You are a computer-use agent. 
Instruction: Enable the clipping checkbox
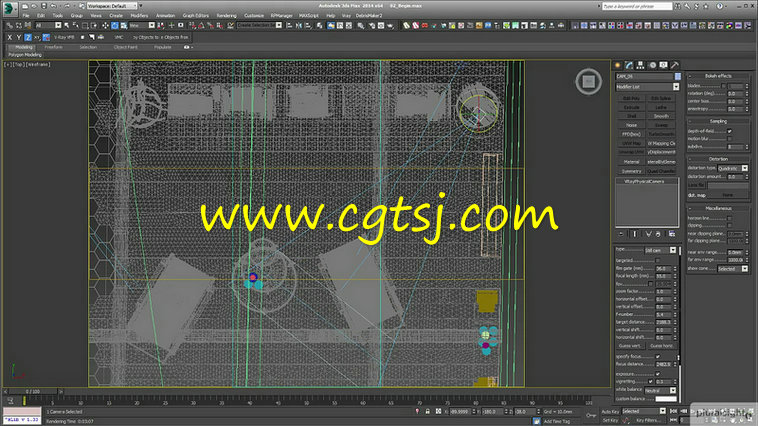click(729, 225)
